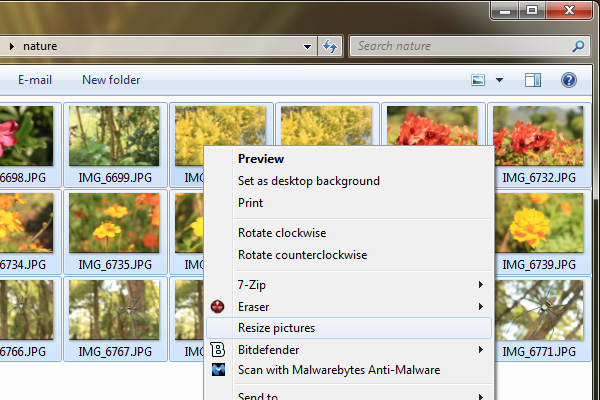Select the IMG_6735.JPG thumbnail
This screenshot has width=600, height=400.
(114, 223)
